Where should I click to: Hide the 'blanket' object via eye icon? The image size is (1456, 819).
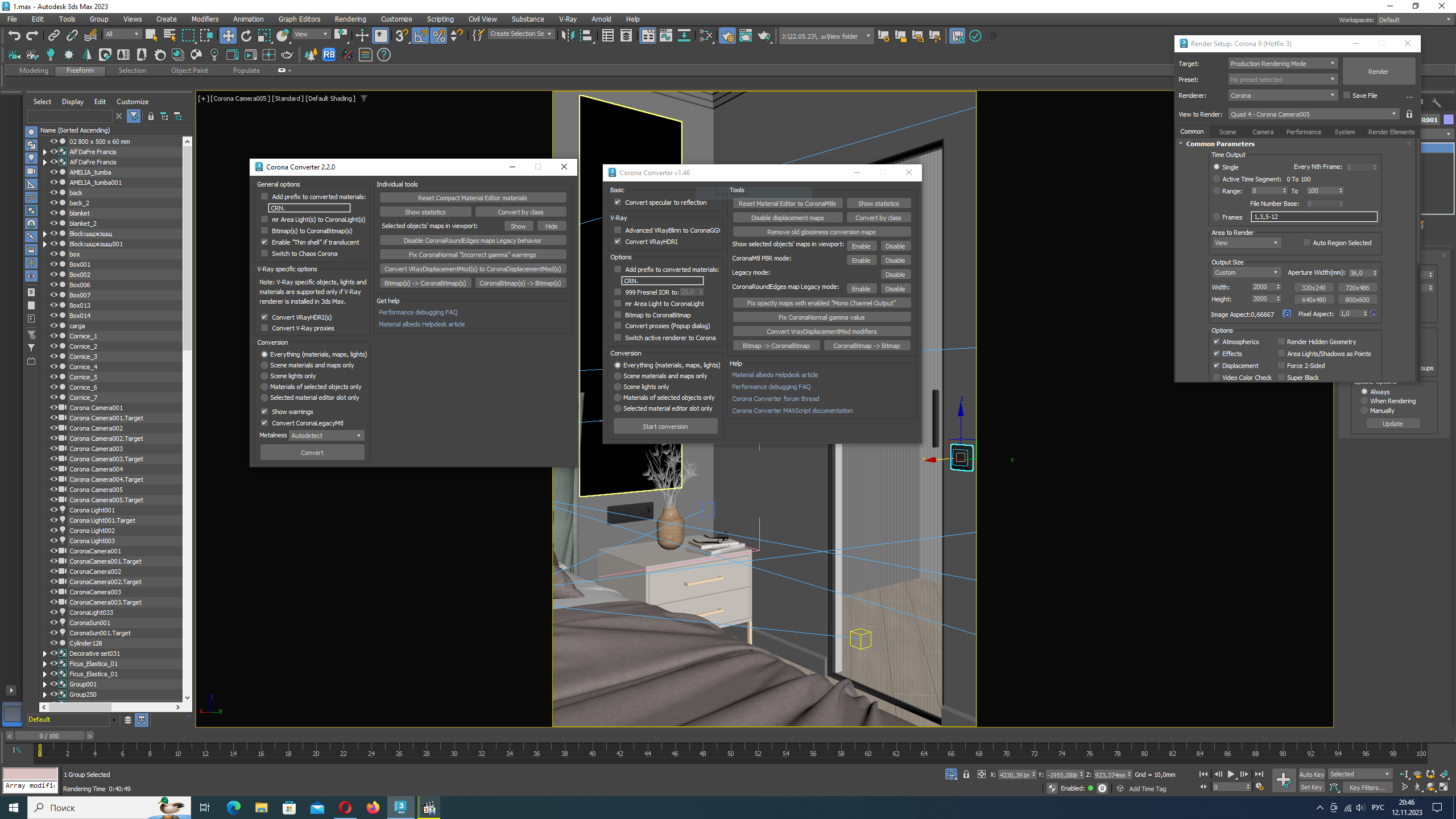pyautogui.click(x=54, y=213)
